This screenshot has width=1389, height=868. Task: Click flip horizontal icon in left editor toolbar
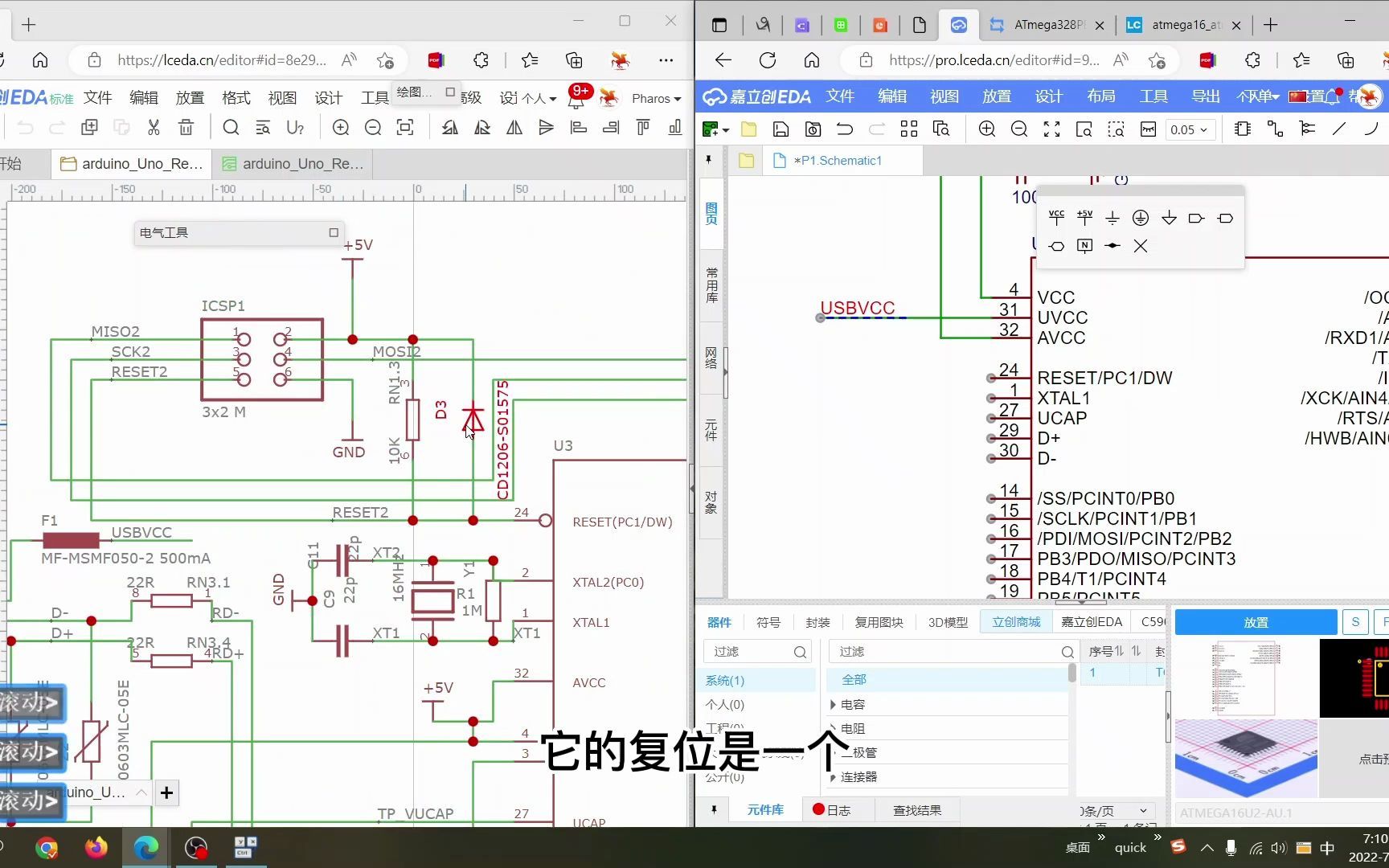coord(514,127)
